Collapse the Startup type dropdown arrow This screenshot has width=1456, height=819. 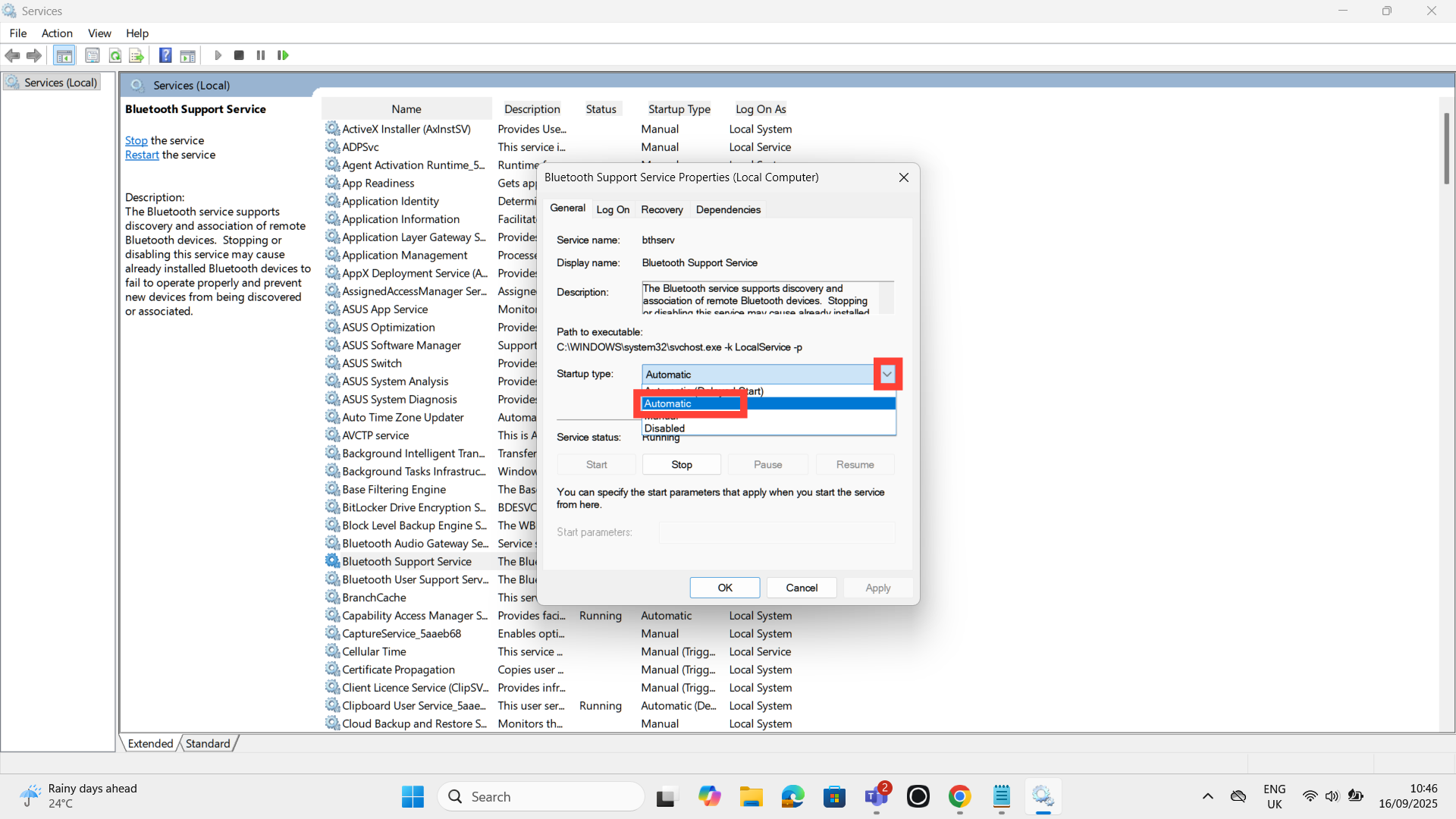tap(886, 374)
